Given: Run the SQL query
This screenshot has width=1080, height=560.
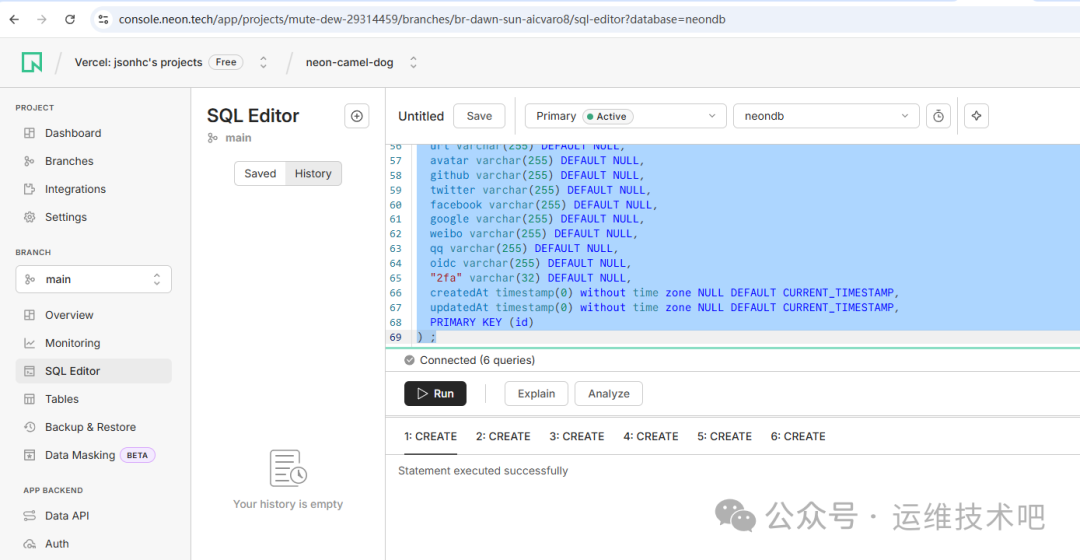Looking at the screenshot, I should tap(435, 393).
